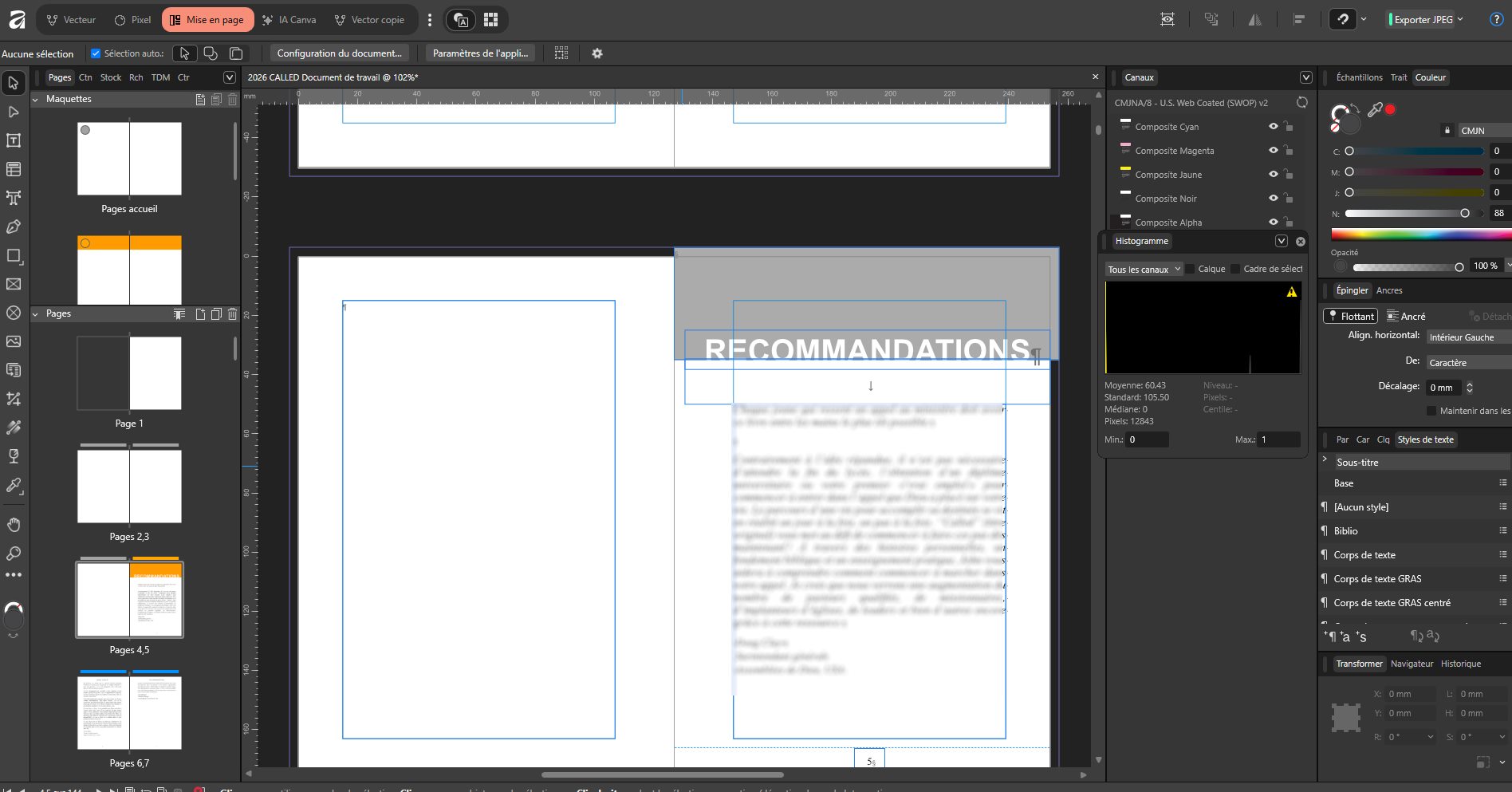The width and height of the screenshot is (1512, 792).
Task: Open the Navigateur tab
Action: (1412, 664)
